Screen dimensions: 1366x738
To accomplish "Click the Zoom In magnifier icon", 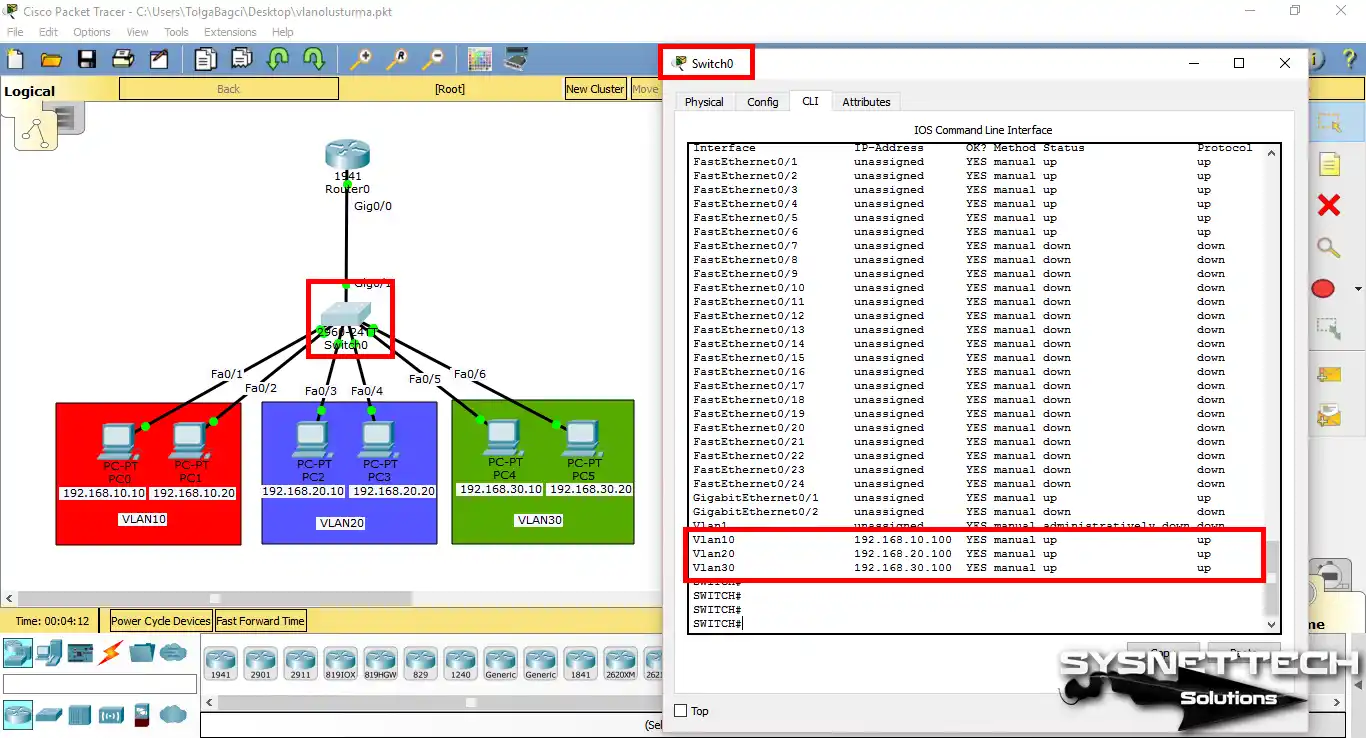I will click(x=360, y=60).
